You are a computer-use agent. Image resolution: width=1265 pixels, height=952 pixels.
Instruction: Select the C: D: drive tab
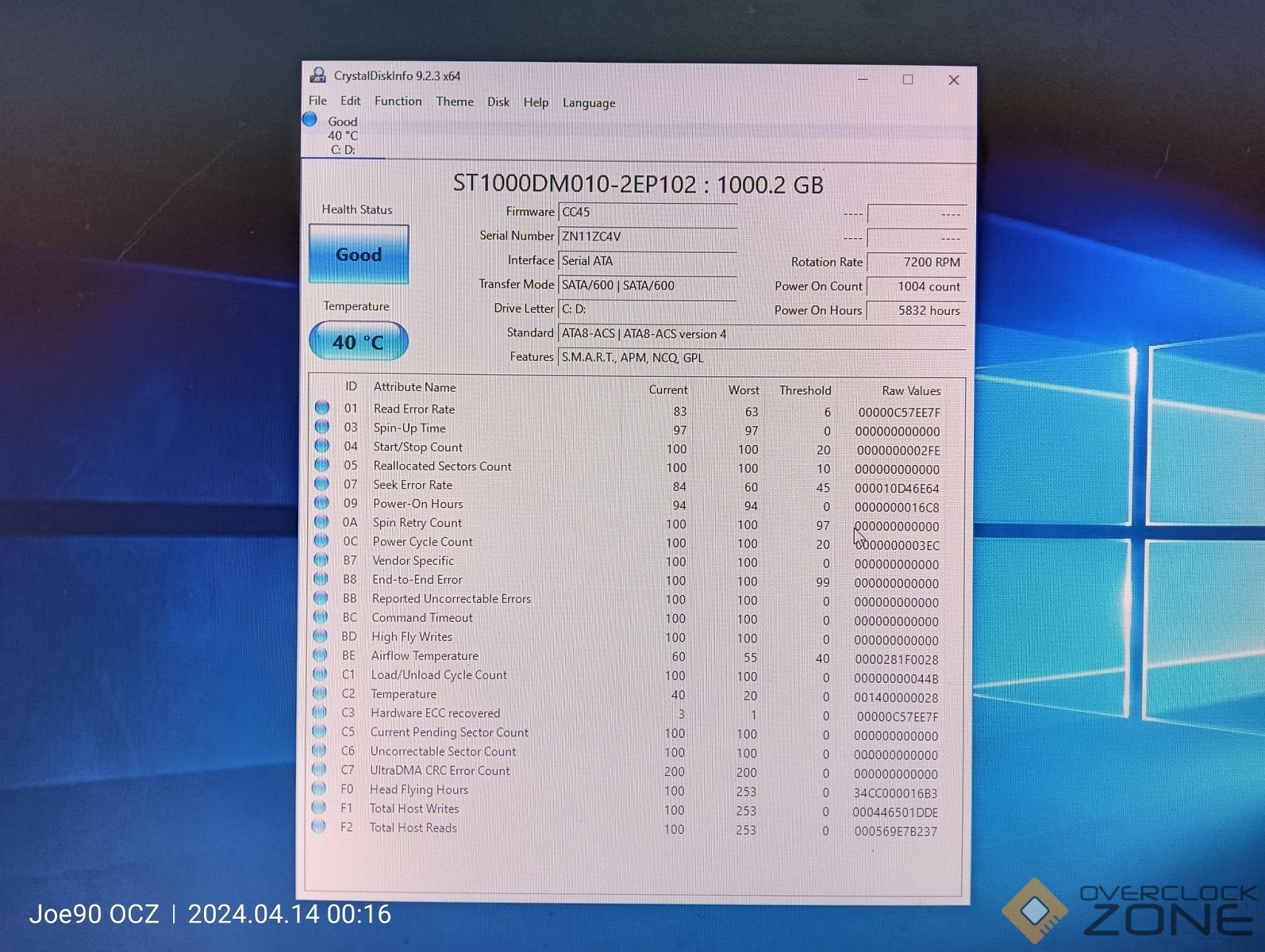tap(343, 136)
